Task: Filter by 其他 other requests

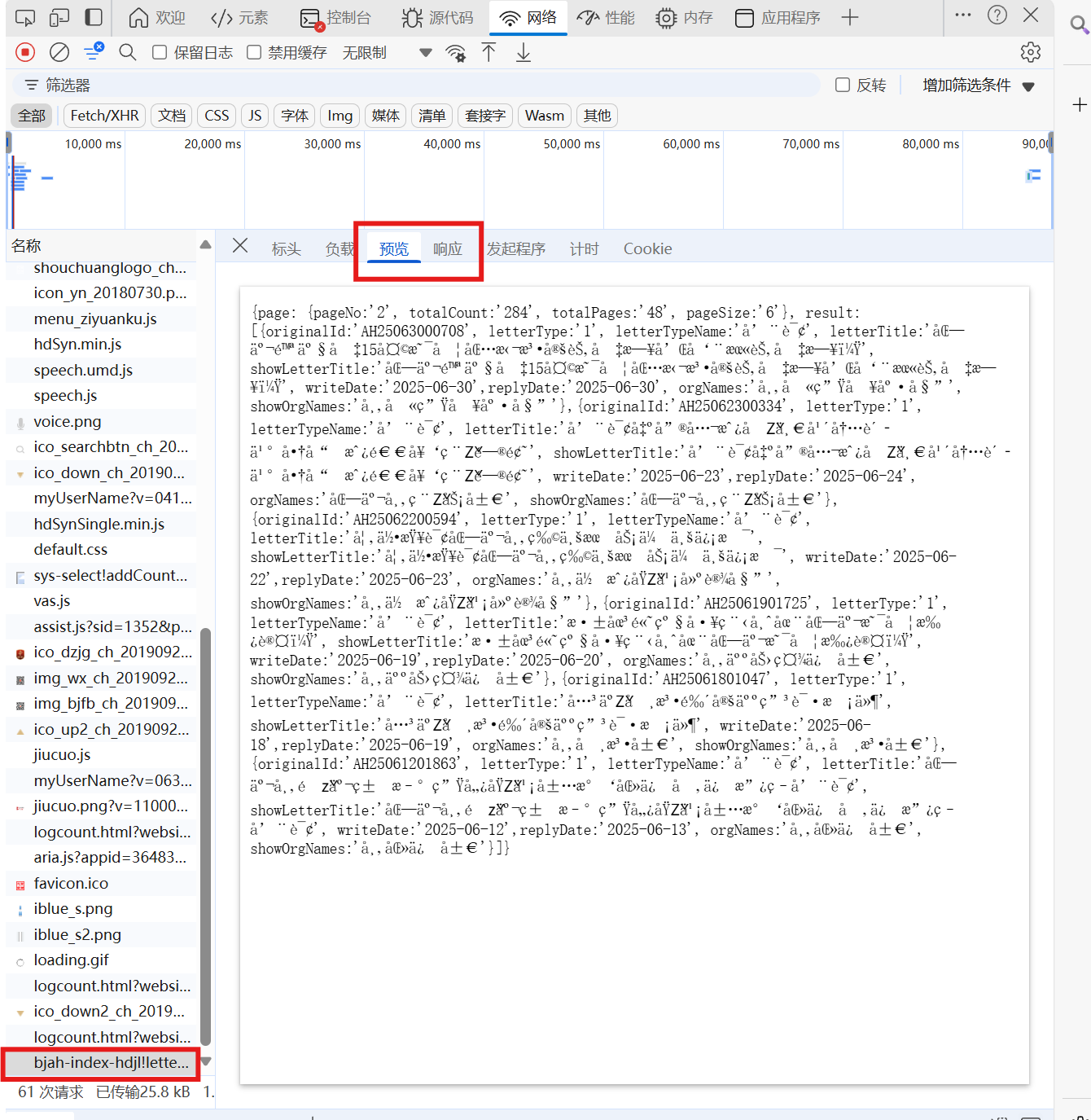Action: (x=597, y=116)
